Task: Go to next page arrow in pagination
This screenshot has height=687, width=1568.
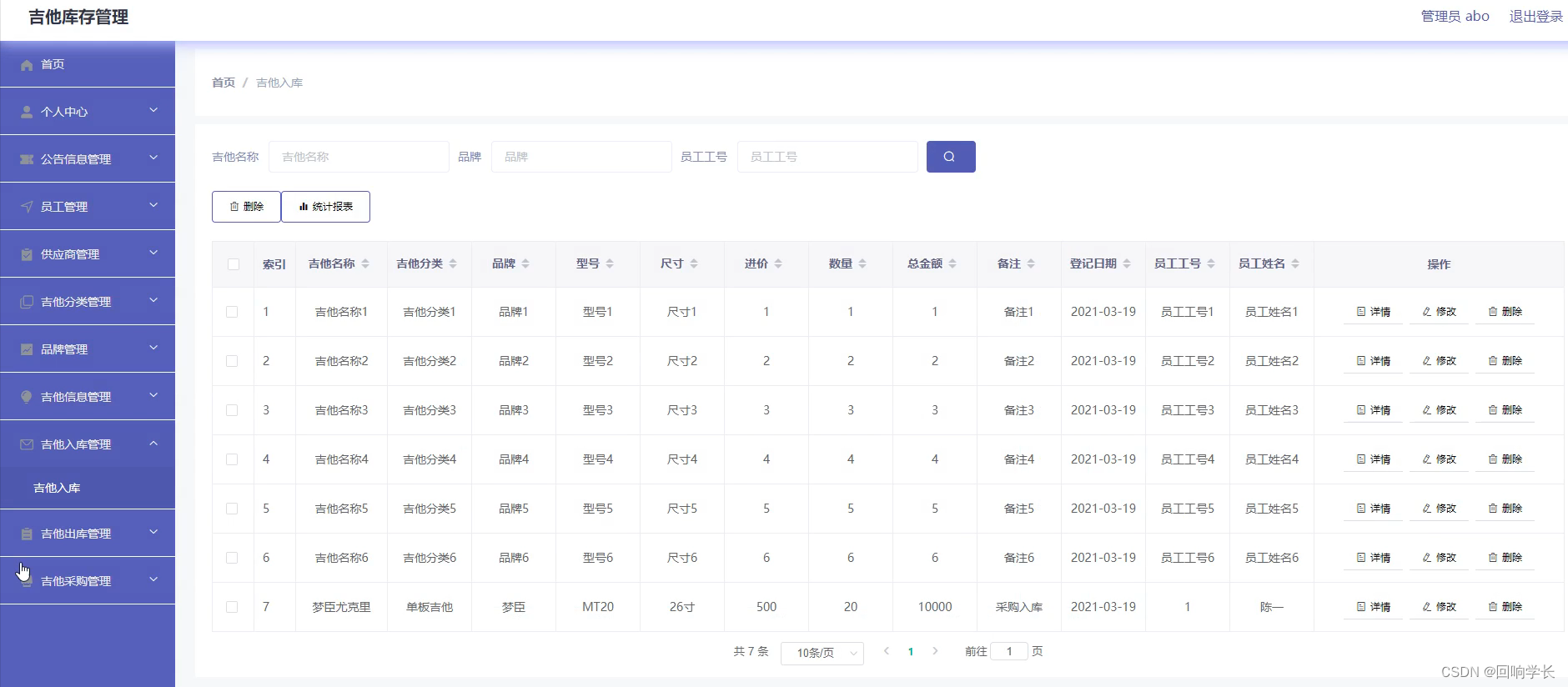Action: [935, 651]
